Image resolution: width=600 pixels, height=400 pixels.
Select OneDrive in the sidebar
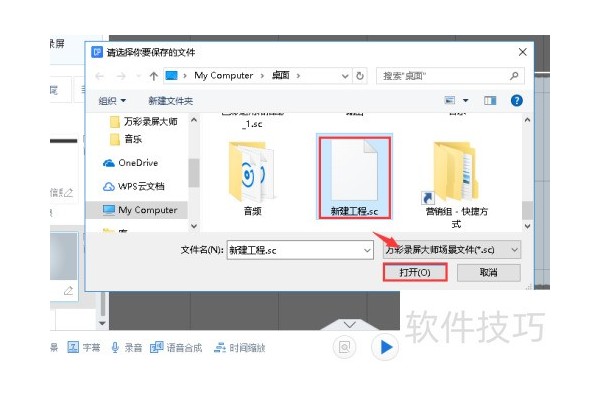pyautogui.click(x=130, y=163)
